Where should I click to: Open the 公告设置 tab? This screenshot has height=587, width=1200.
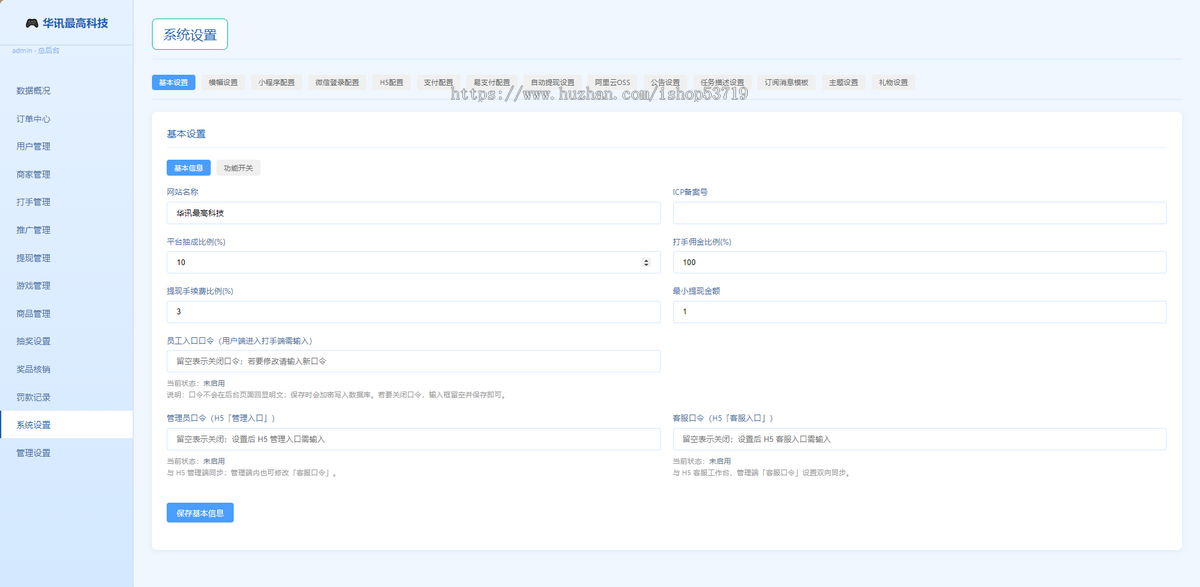[x=665, y=83]
